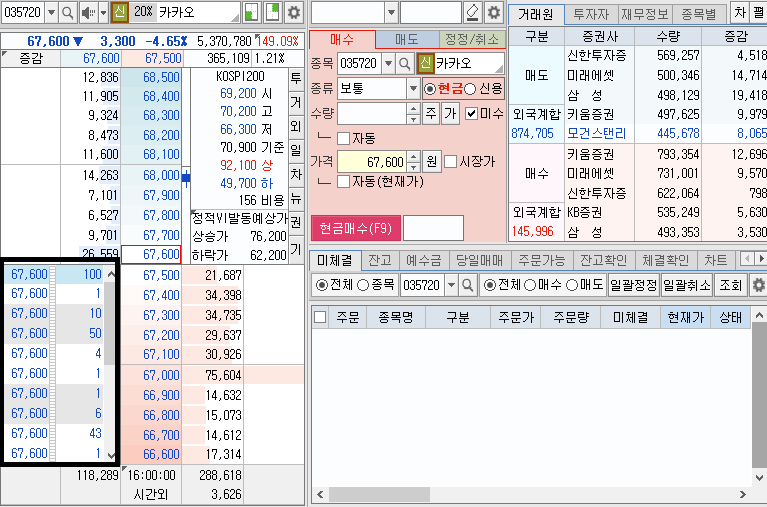767x507 pixels.
Task: Enable the 자동 checkbox under 수량
Action: point(344,138)
